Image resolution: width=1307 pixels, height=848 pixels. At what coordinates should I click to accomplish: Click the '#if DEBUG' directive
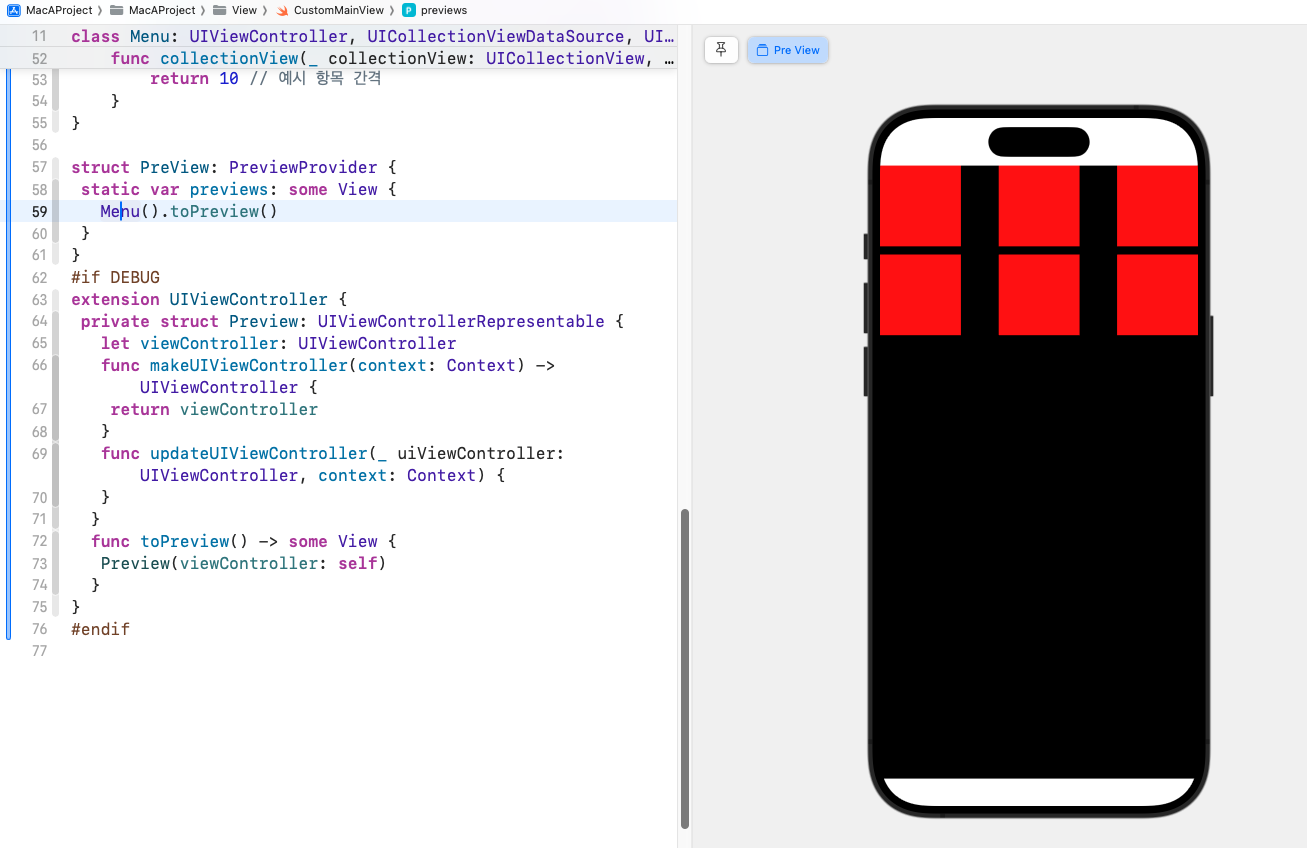click(115, 277)
